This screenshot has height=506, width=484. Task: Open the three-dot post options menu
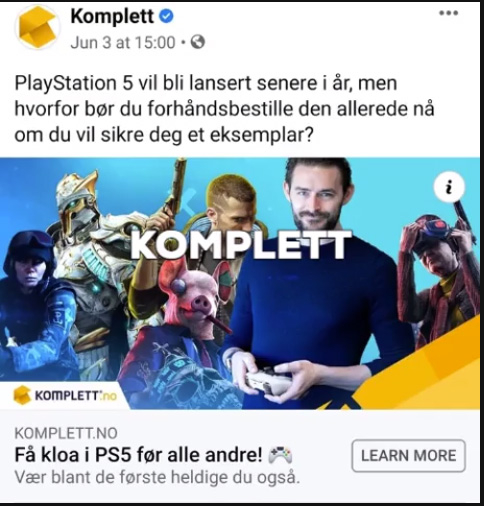point(448,13)
